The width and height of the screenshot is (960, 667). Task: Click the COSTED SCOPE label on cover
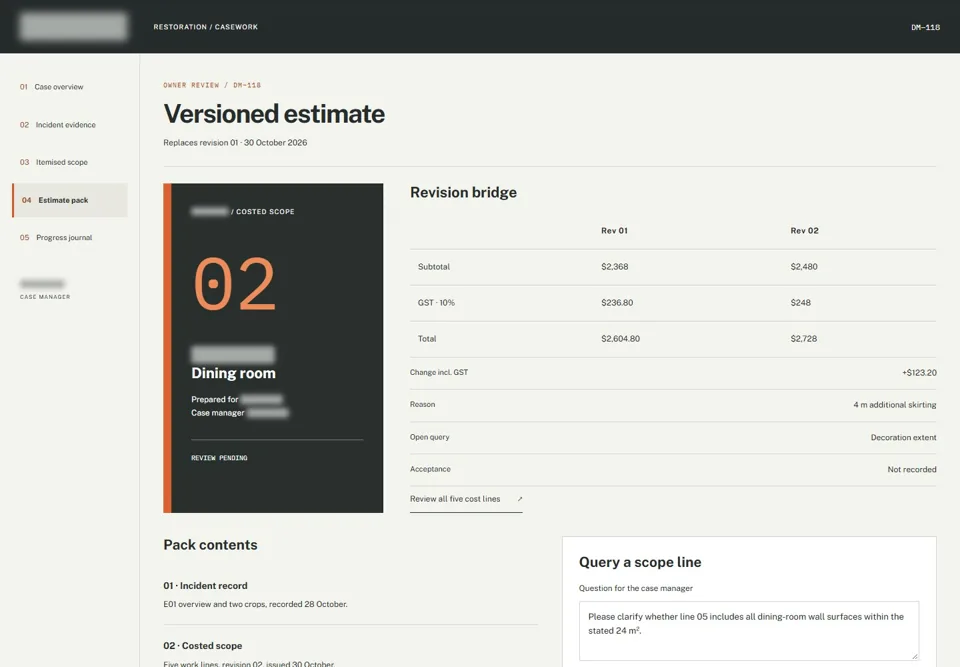(265, 212)
